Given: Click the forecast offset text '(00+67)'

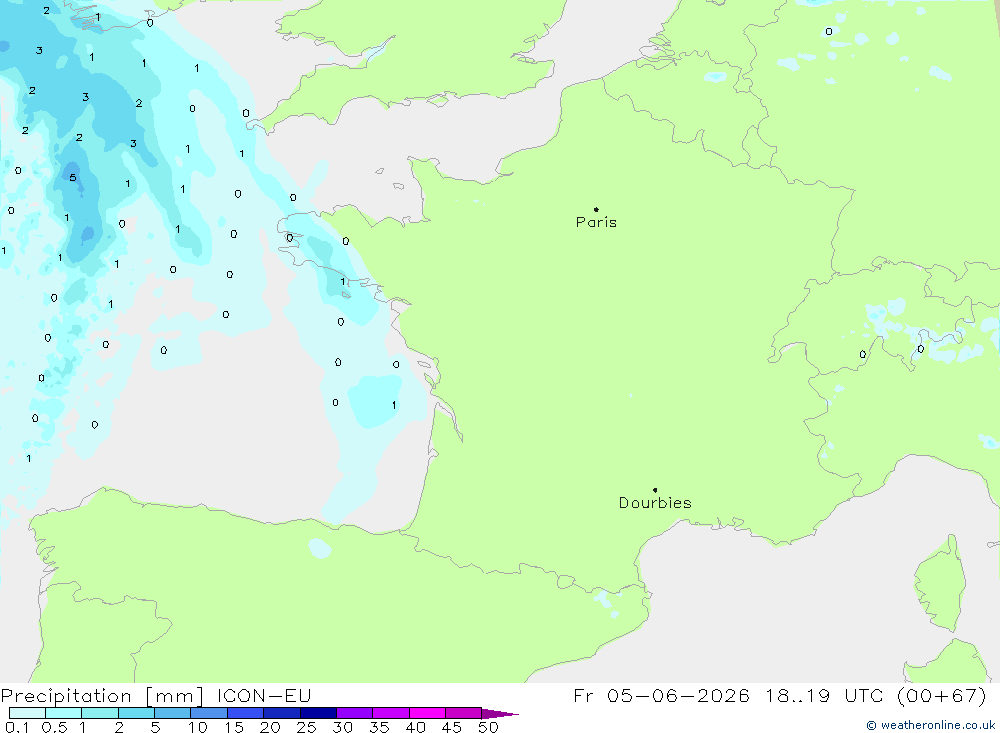Looking at the screenshot, I should click(x=941, y=695).
